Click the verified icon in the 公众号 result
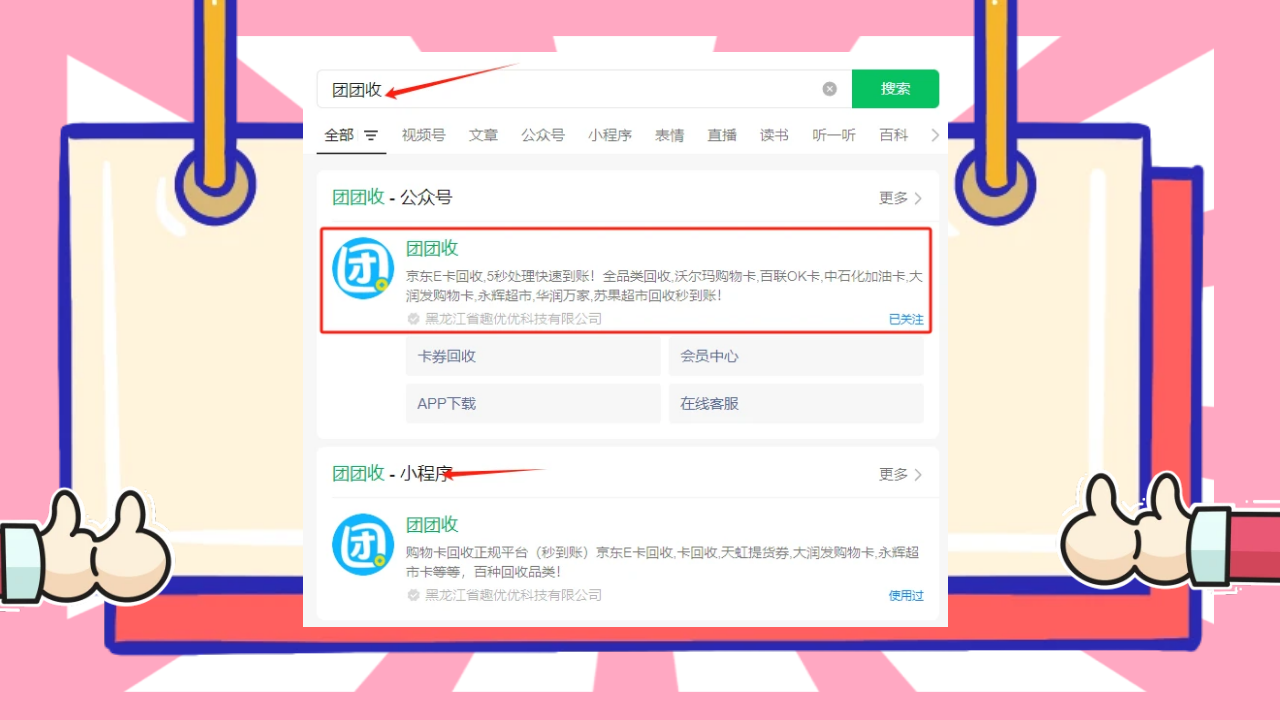1280x720 pixels. pyautogui.click(x=413, y=319)
